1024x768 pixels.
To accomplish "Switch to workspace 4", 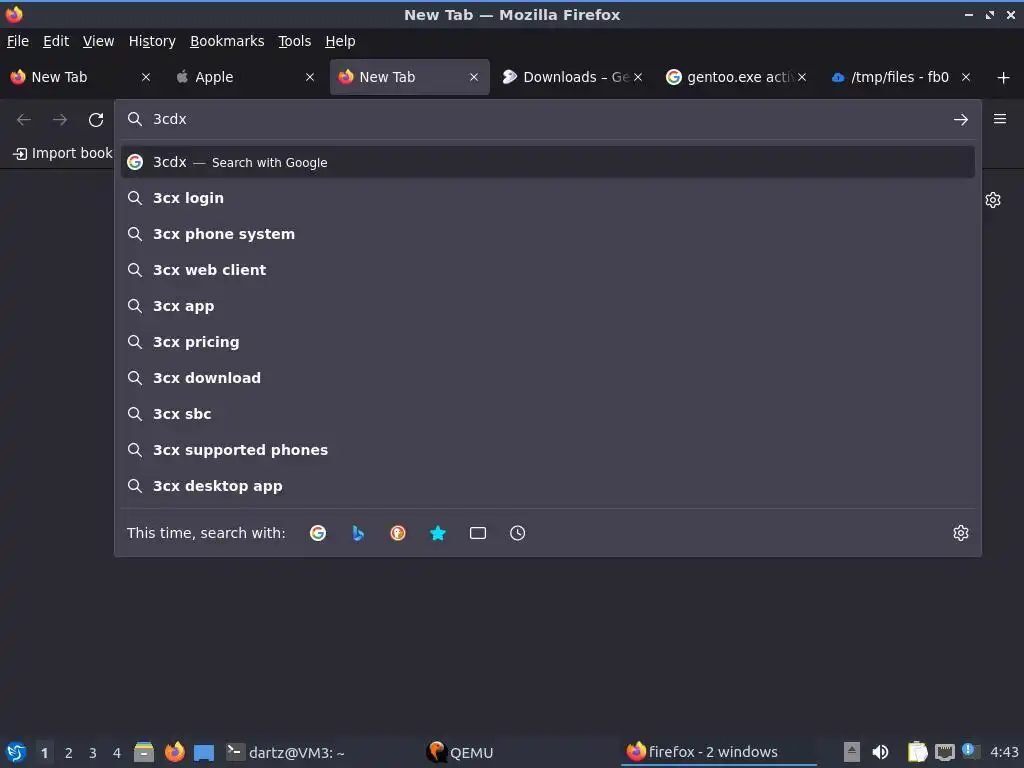I will (x=117, y=753).
